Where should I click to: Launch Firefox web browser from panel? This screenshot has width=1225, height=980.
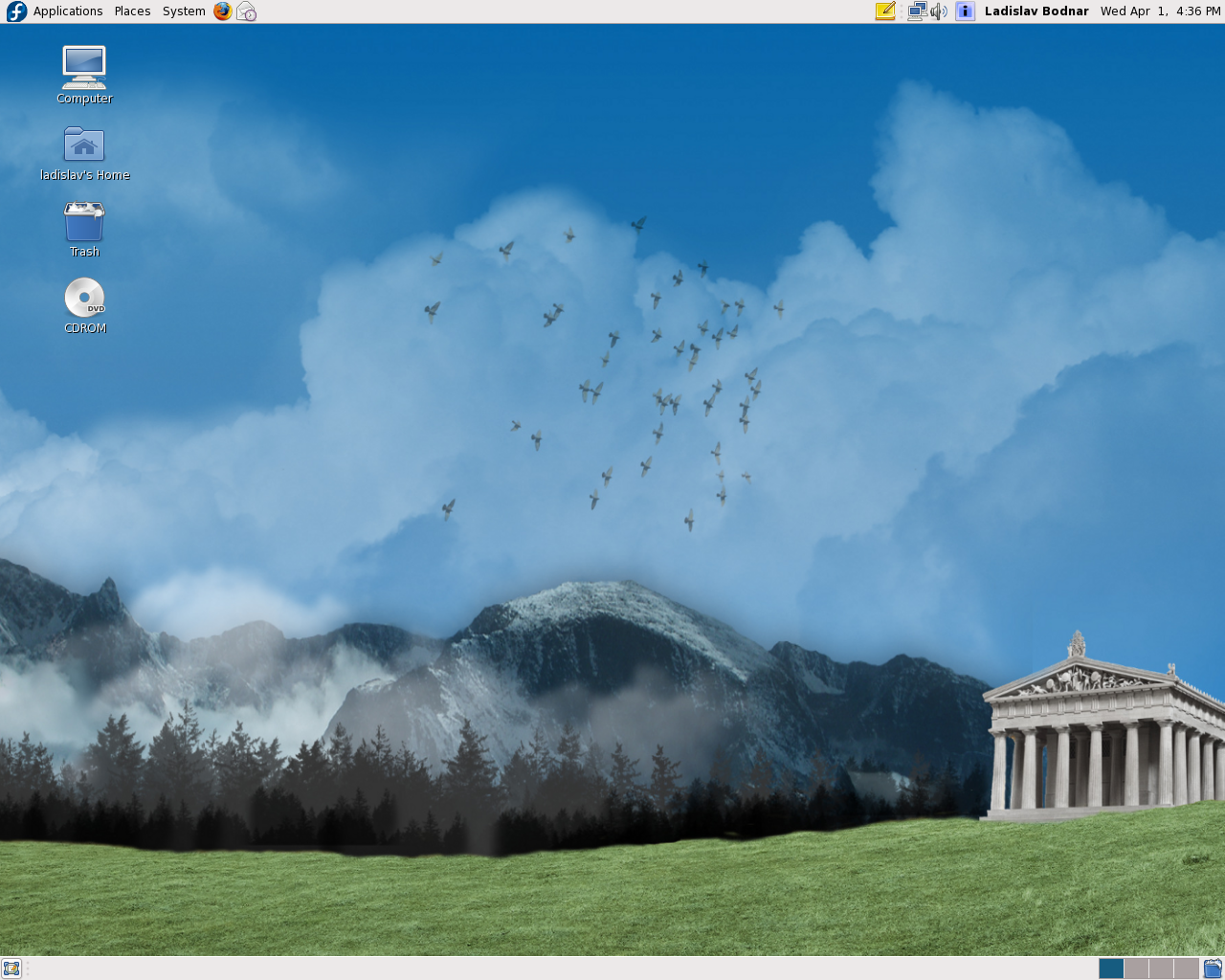223,11
